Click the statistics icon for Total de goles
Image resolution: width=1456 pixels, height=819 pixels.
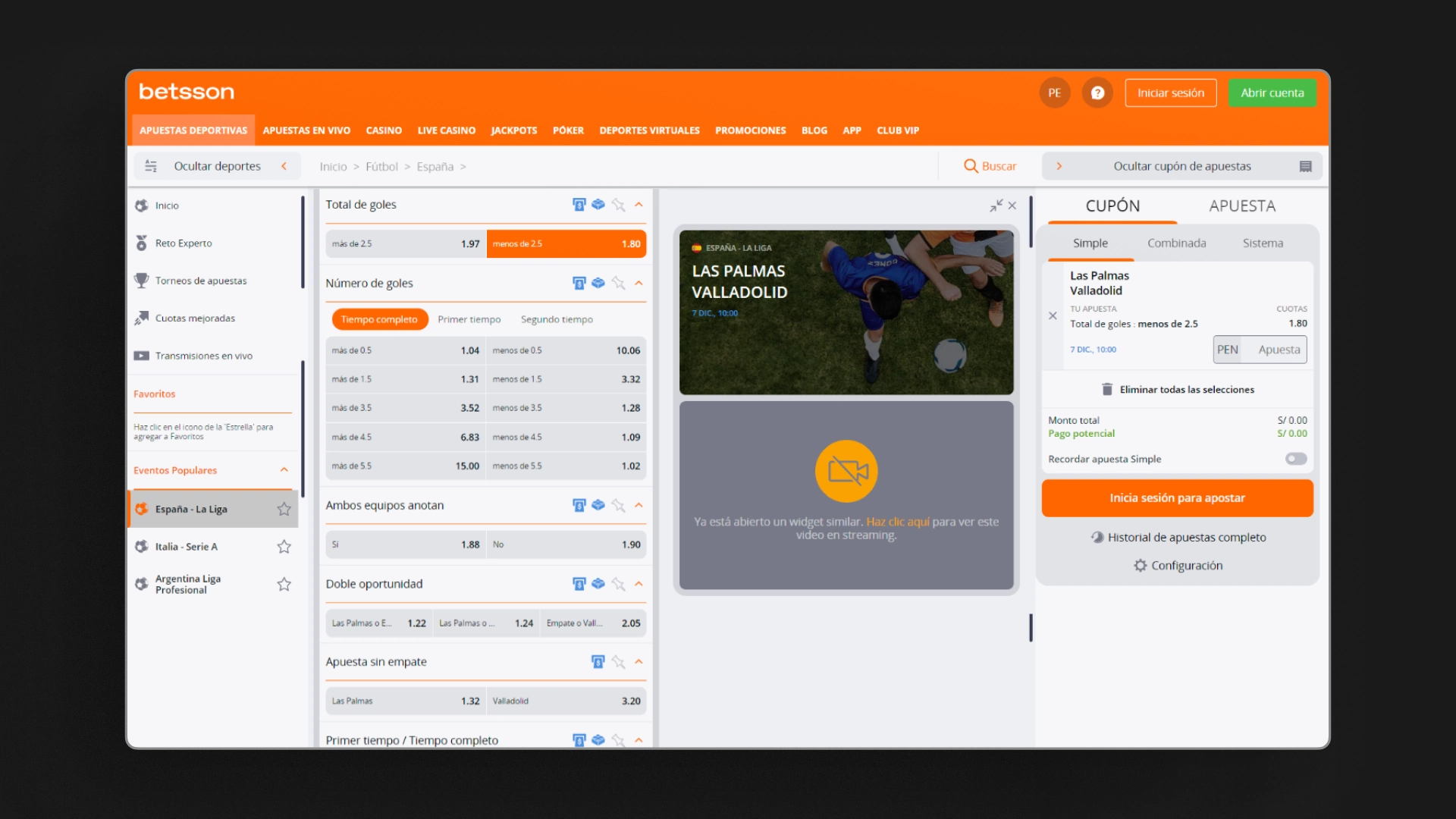click(579, 205)
